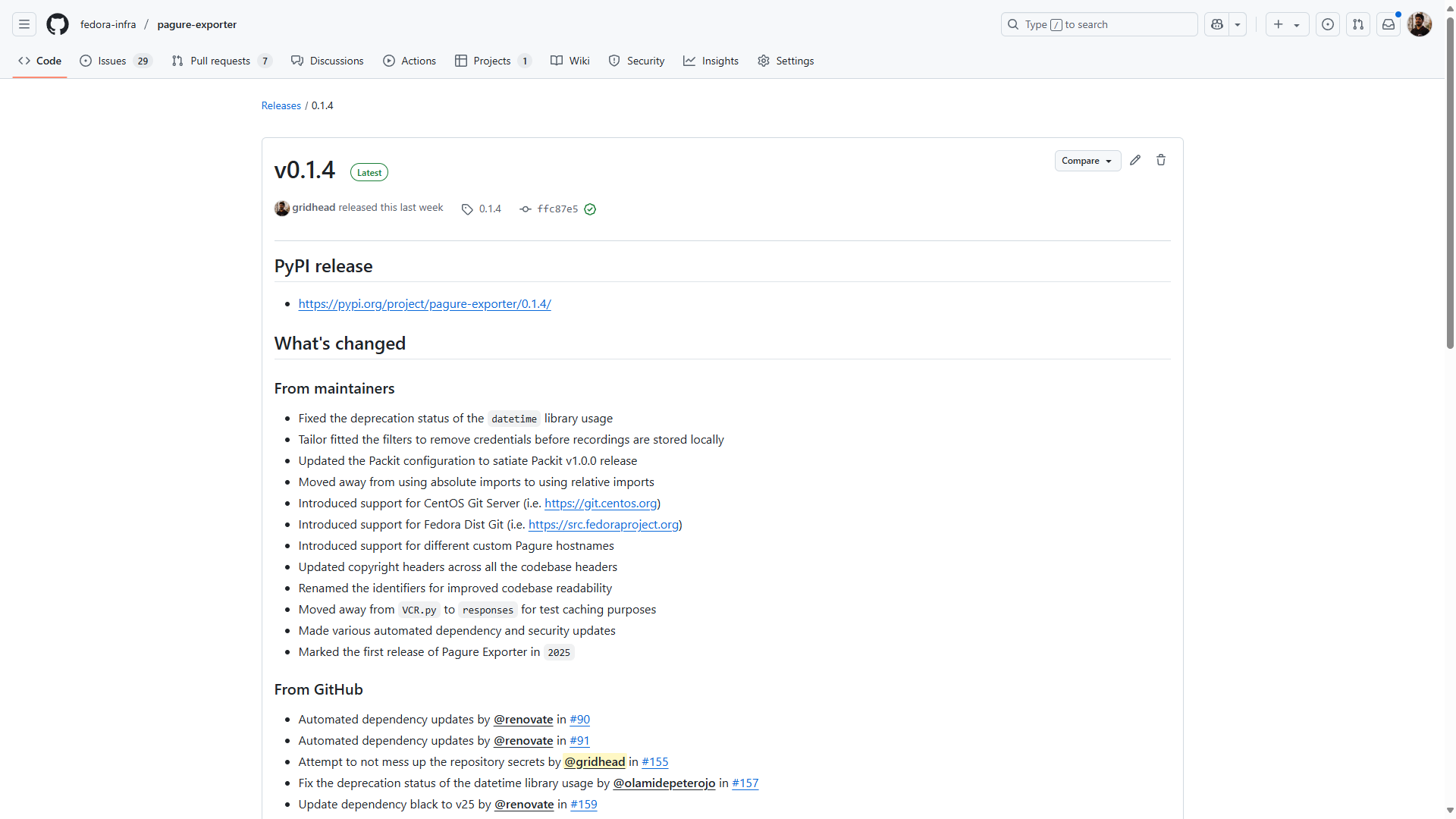Show the green commit status check
Viewport: 1456px width, 819px height.
click(x=590, y=209)
